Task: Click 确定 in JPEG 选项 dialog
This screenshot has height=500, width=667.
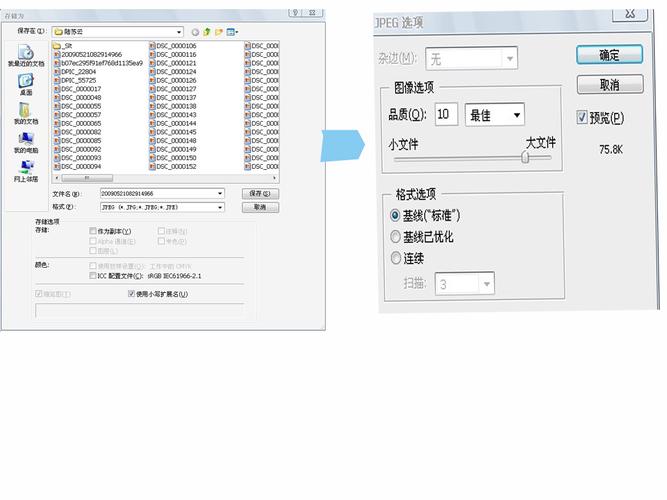Action: (x=609, y=55)
